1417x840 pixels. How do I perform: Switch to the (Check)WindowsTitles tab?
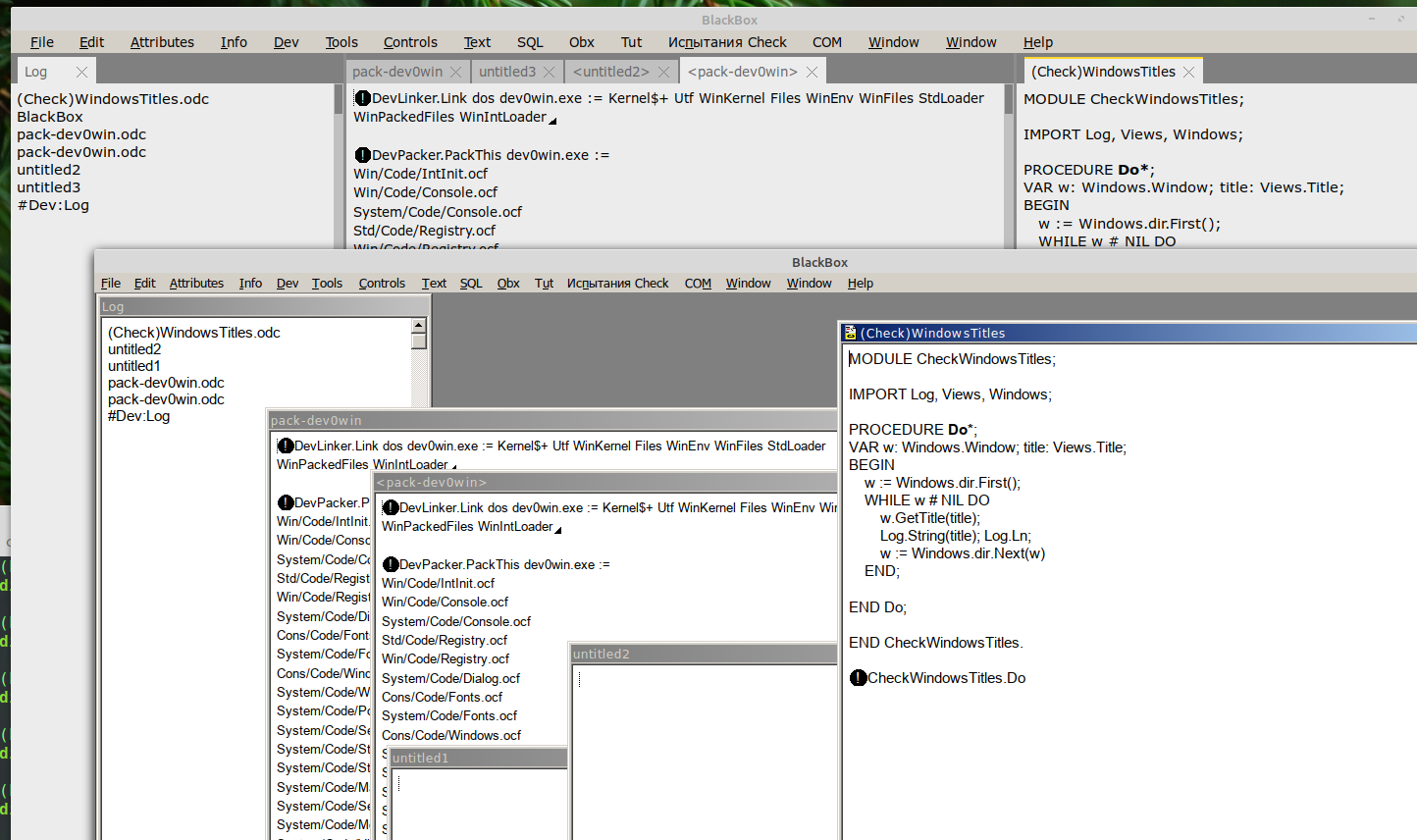pos(1102,72)
